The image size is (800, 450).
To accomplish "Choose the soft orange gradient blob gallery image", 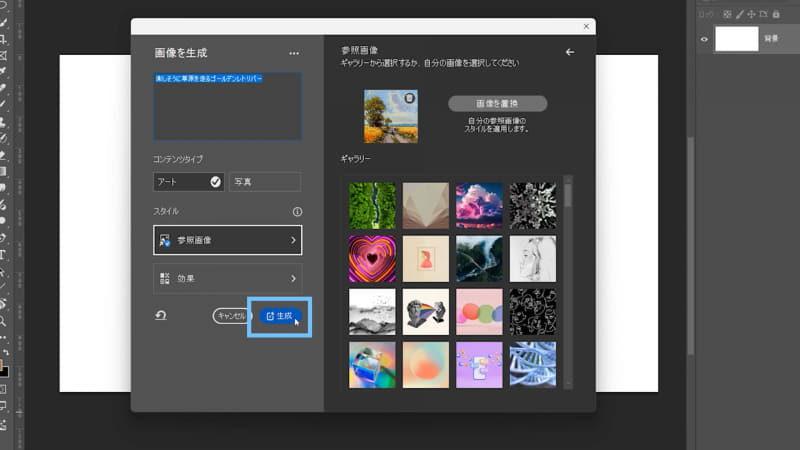I will [x=426, y=365].
